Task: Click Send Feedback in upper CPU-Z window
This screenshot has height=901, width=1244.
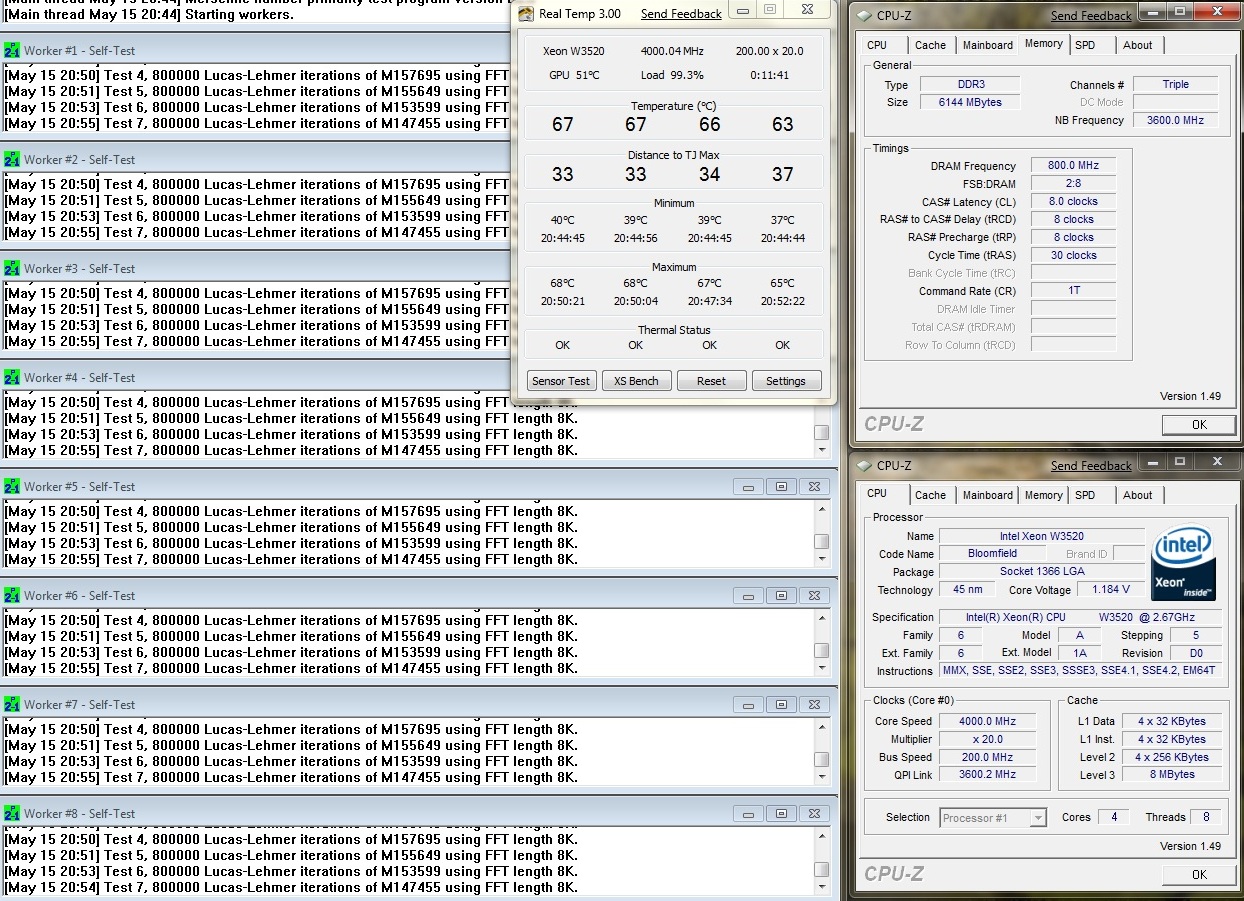Action: click(1091, 16)
